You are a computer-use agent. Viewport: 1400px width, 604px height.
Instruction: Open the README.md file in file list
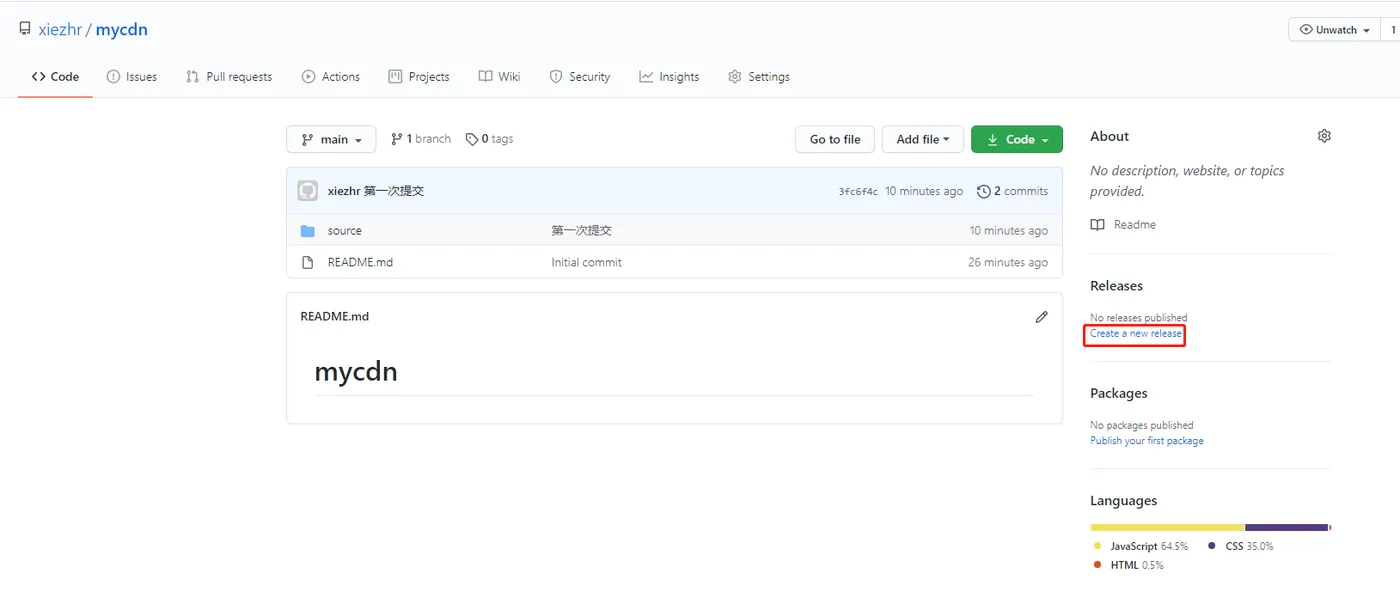(x=360, y=262)
